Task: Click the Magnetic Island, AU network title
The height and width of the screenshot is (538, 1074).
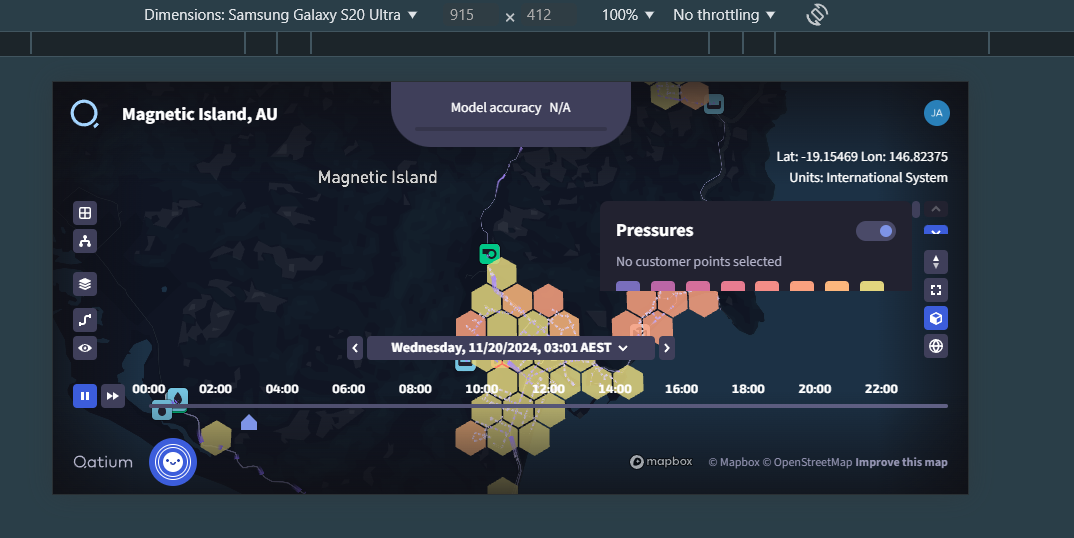Action: pos(199,114)
